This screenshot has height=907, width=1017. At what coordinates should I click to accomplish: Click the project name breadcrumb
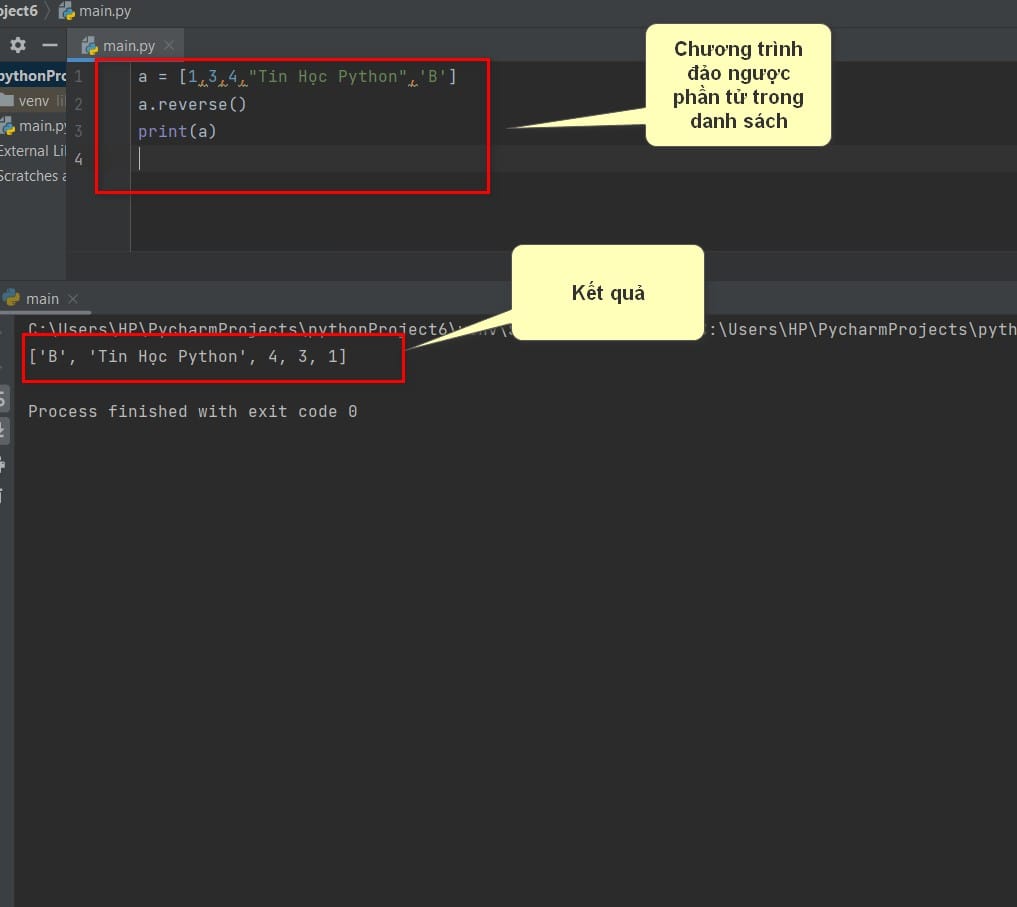[x=18, y=12]
